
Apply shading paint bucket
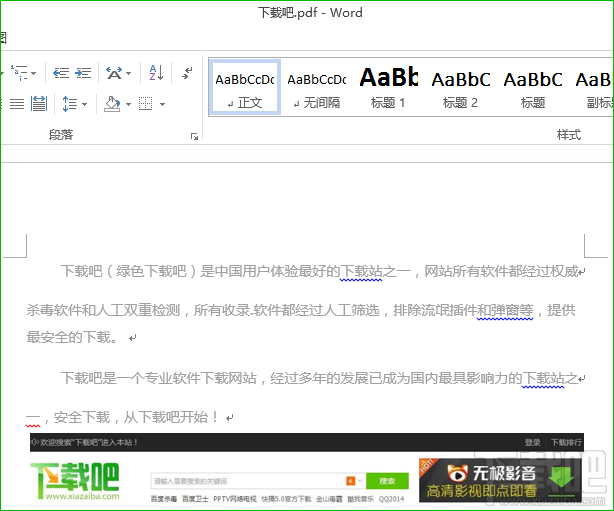[112, 104]
